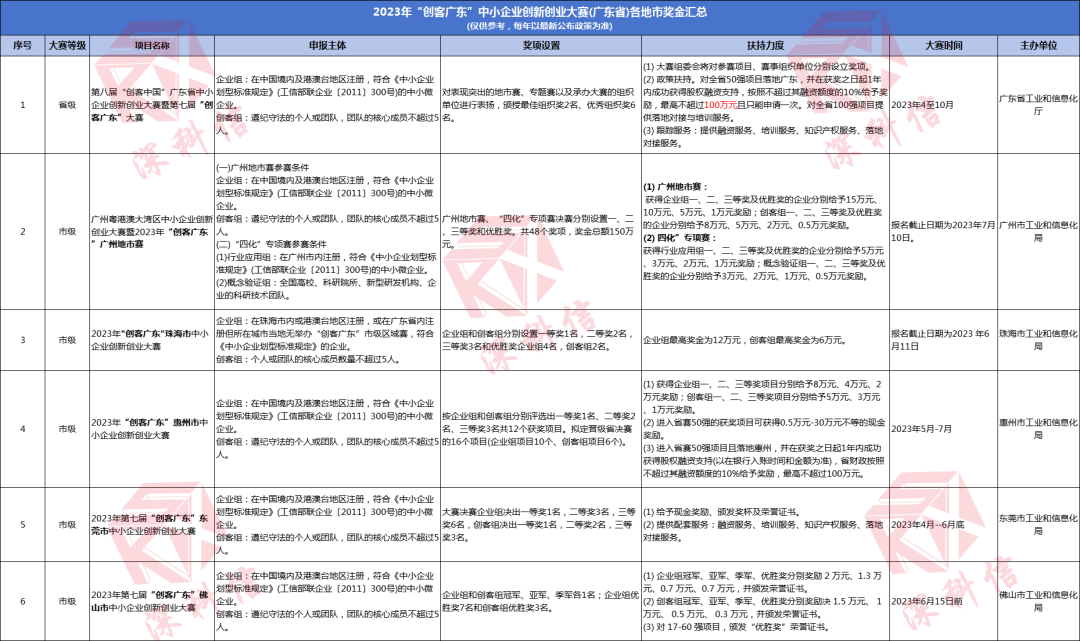The height and width of the screenshot is (641, 1080).
Task: Click the red "100万元" text
Action: [720, 105]
